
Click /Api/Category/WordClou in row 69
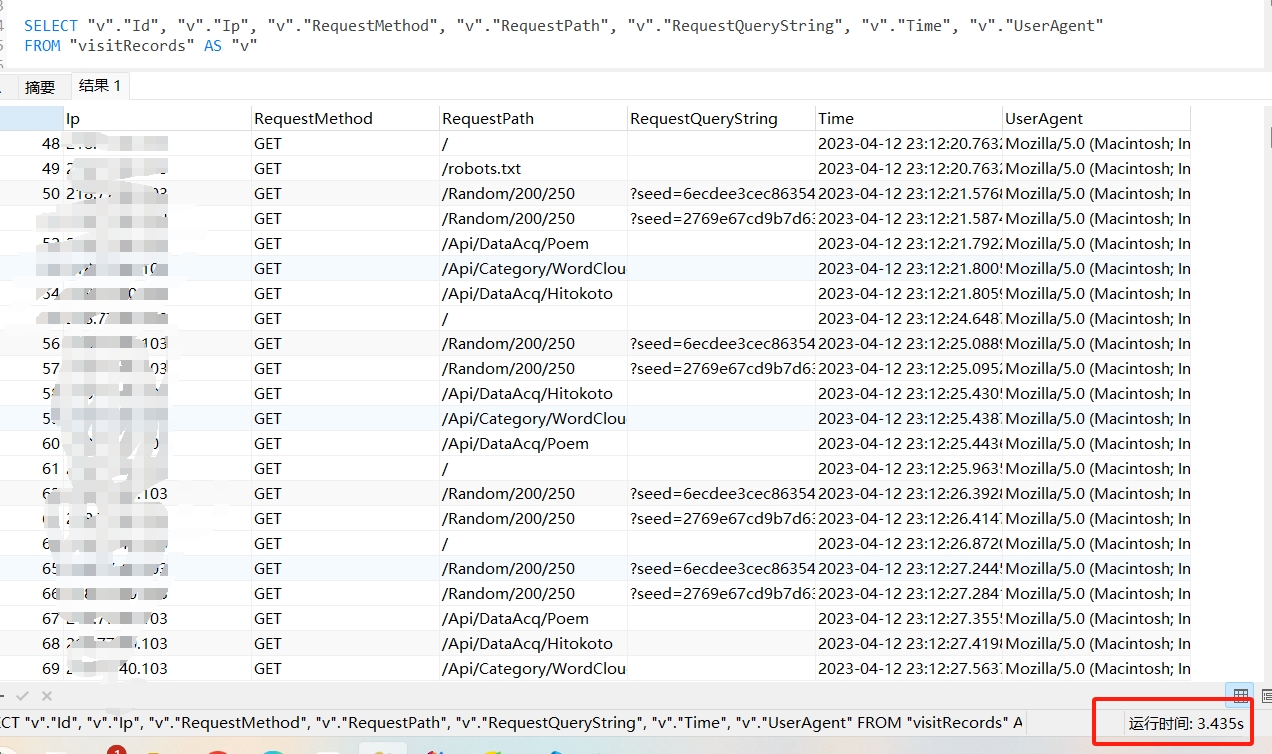(x=533, y=668)
